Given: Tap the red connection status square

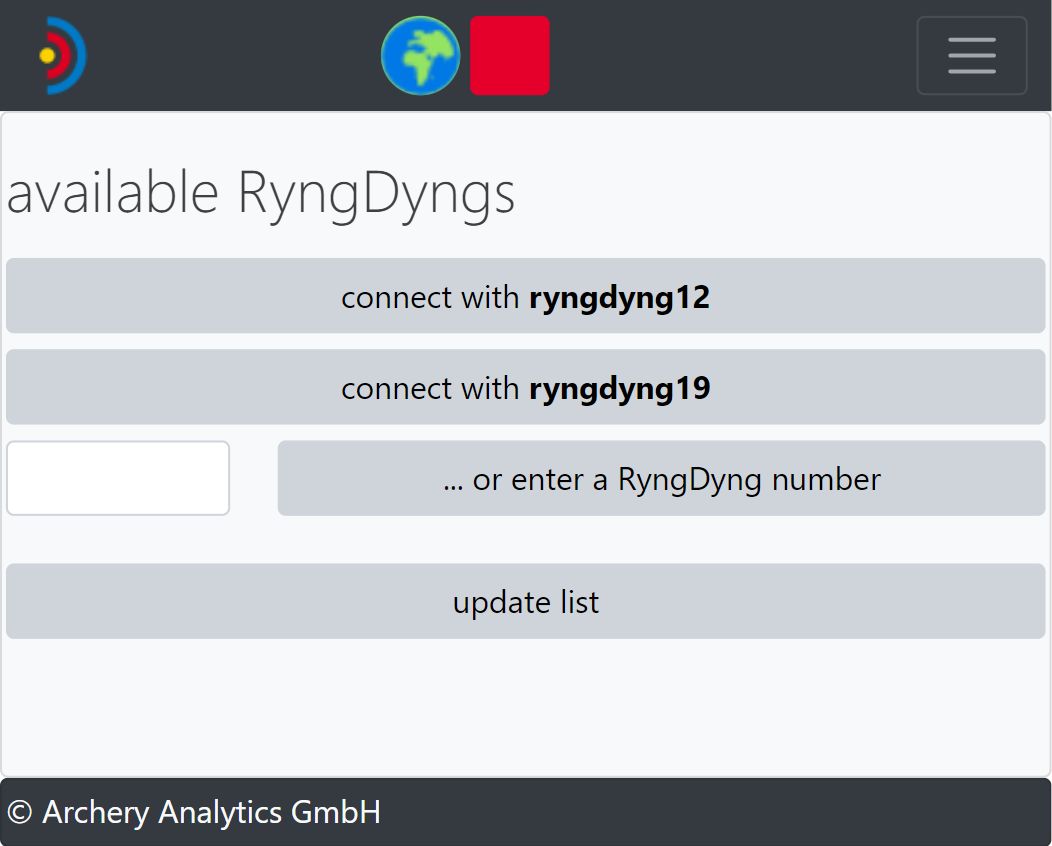Looking at the screenshot, I should coord(510,56).
